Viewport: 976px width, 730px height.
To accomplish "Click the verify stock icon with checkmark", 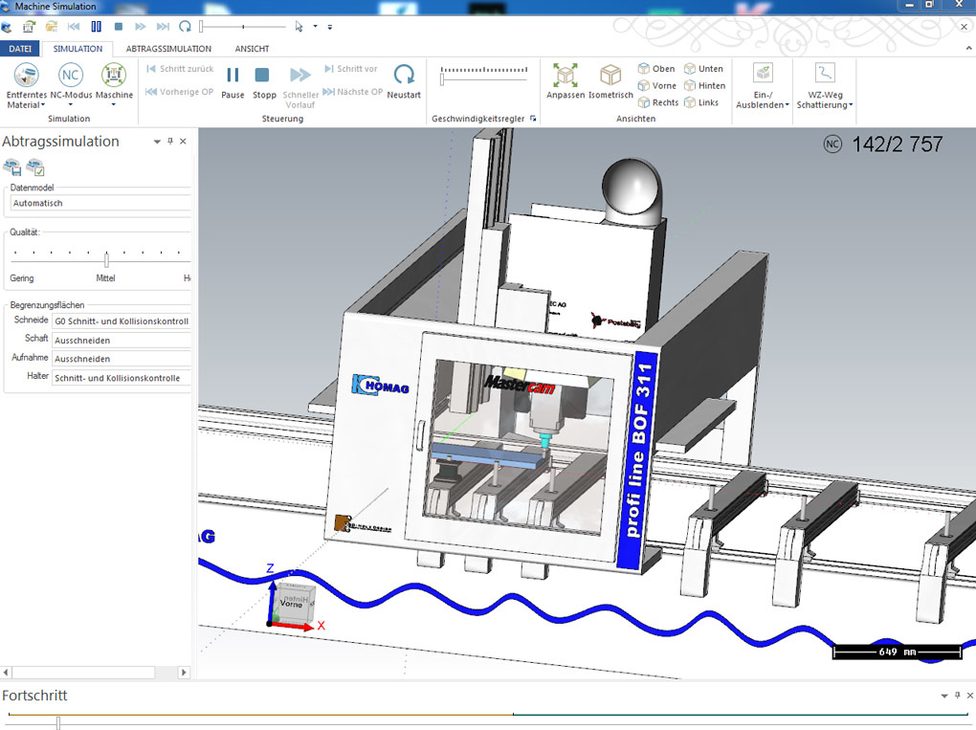I will 35,167.
